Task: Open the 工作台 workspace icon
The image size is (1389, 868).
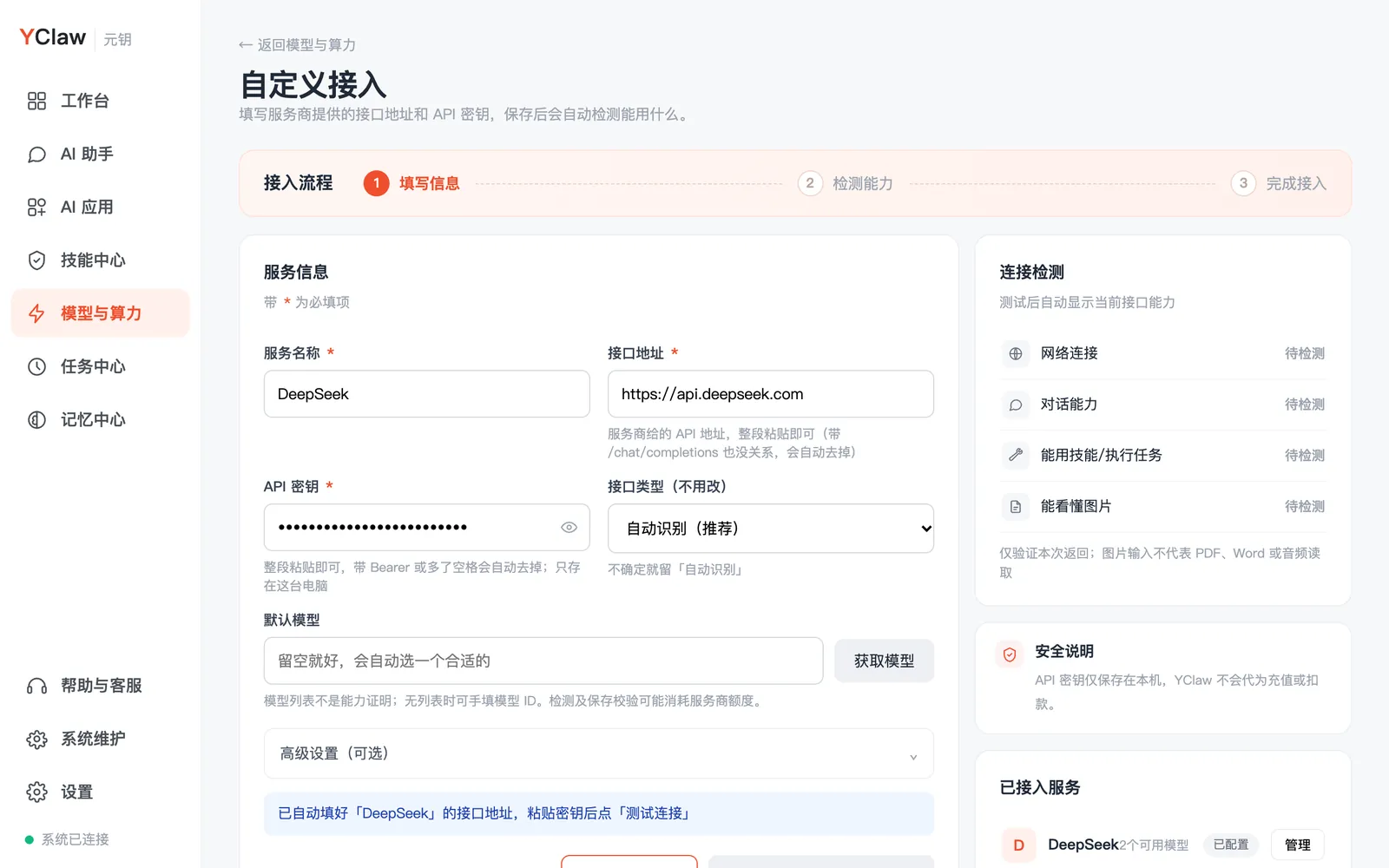Action: coord(36,101)
